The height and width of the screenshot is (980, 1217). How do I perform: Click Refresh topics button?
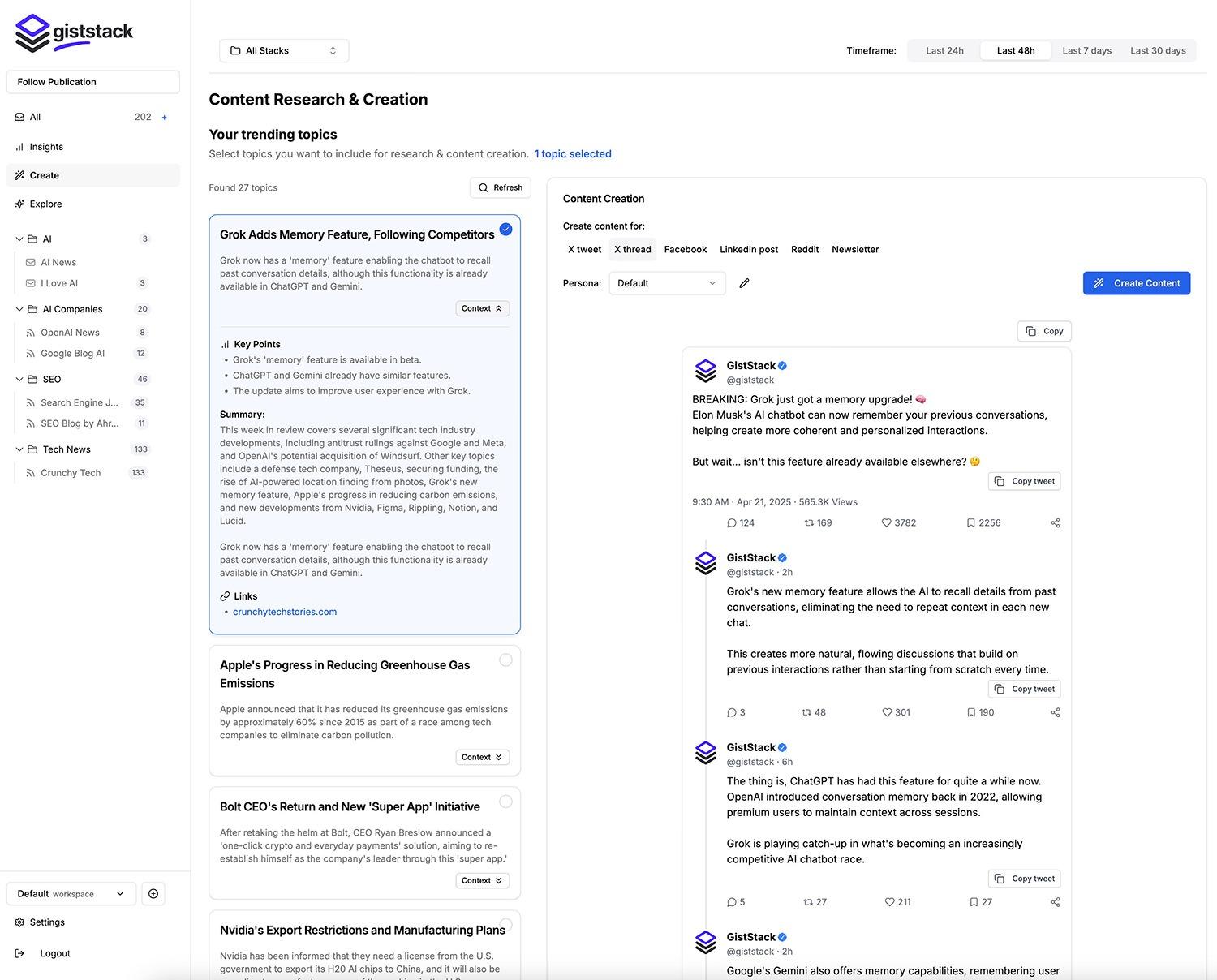pyautogui.click(x=501, y=187)
